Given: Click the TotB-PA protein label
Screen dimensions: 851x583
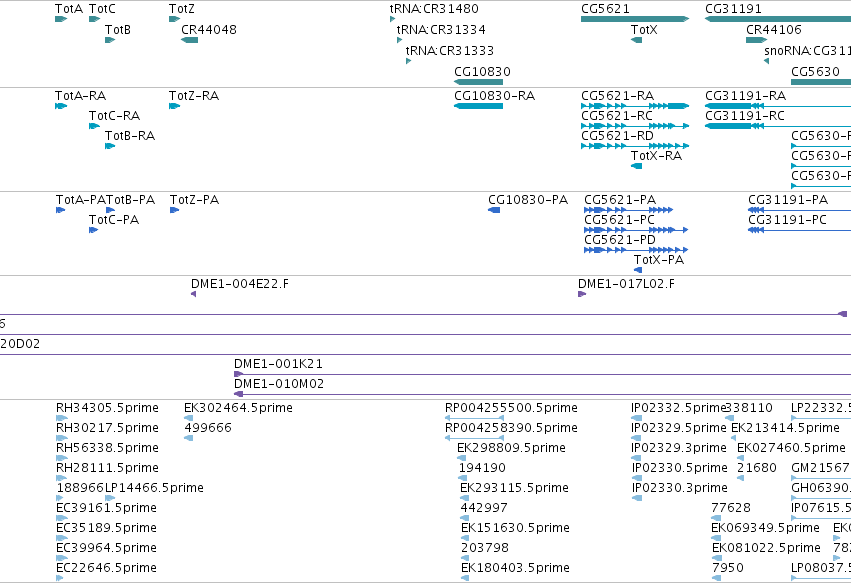Looking at the screenshot, I should tap(131, 200).
